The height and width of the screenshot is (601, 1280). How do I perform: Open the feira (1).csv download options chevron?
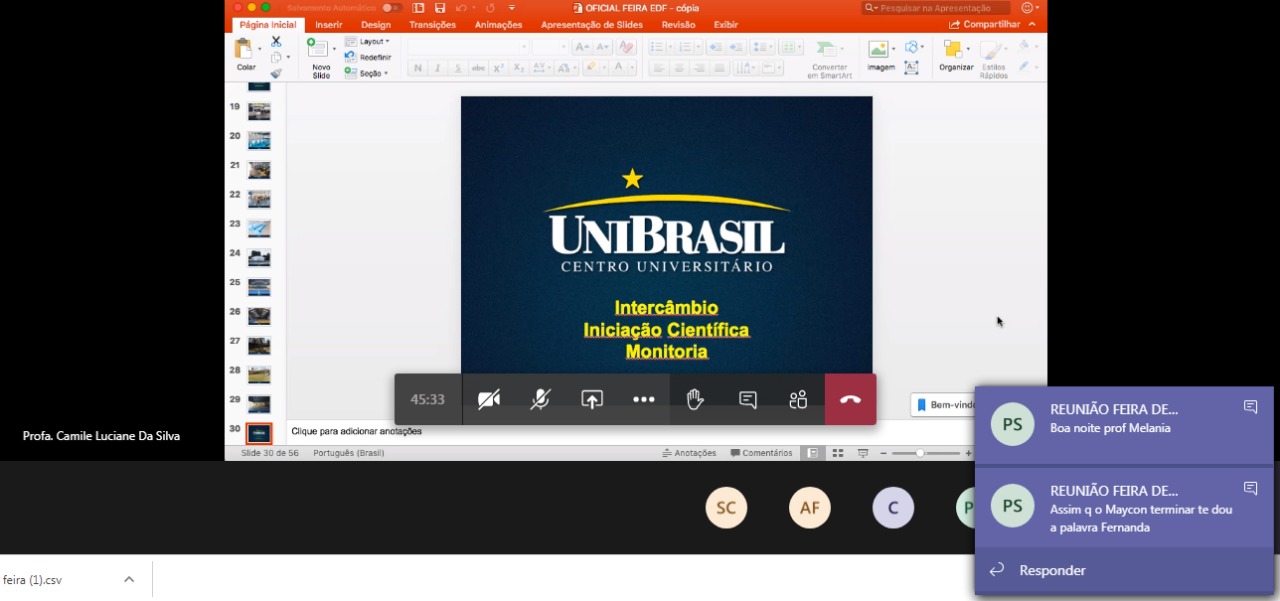point(128,579)
